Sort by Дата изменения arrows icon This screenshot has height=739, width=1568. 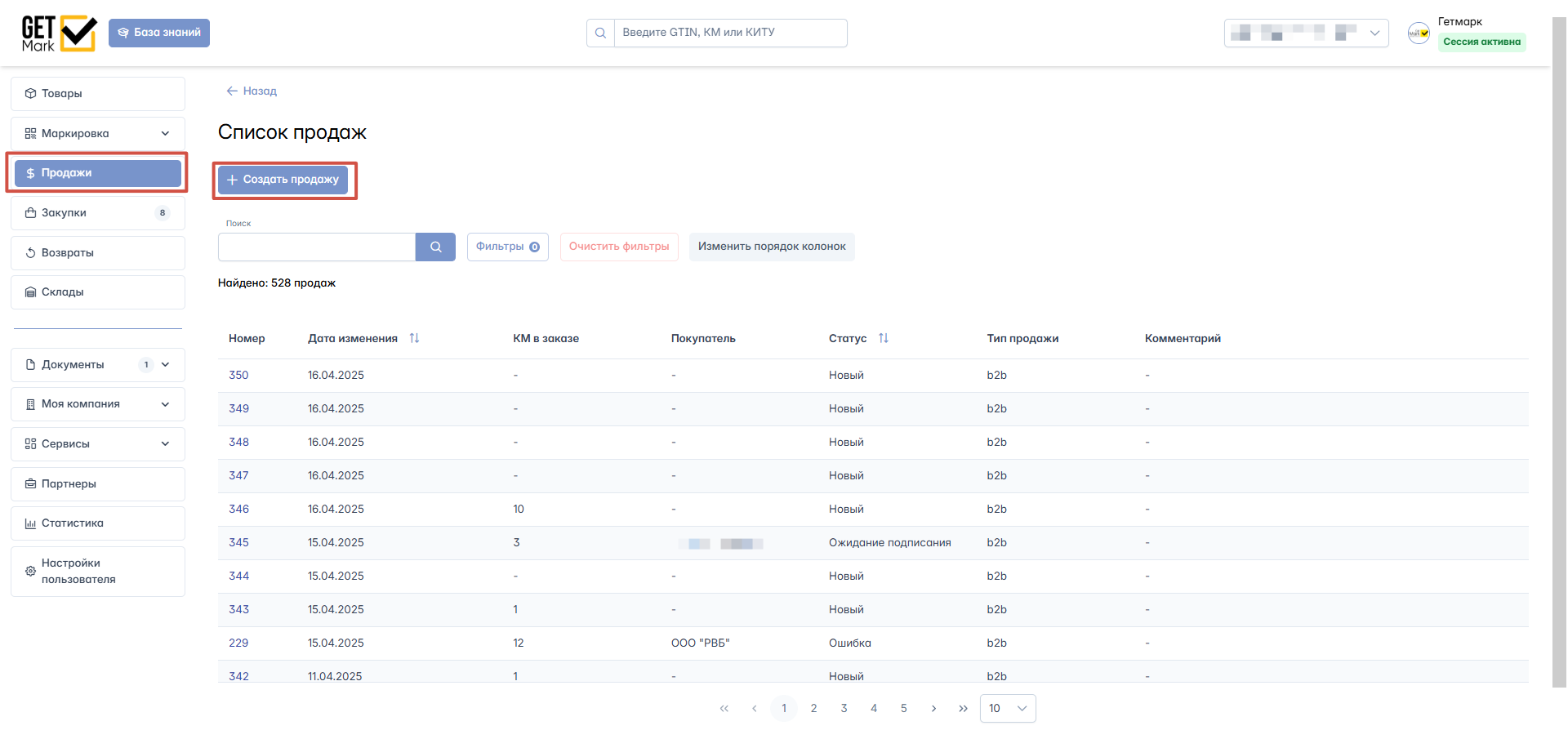pyautogui.click(x=414, y=338)
